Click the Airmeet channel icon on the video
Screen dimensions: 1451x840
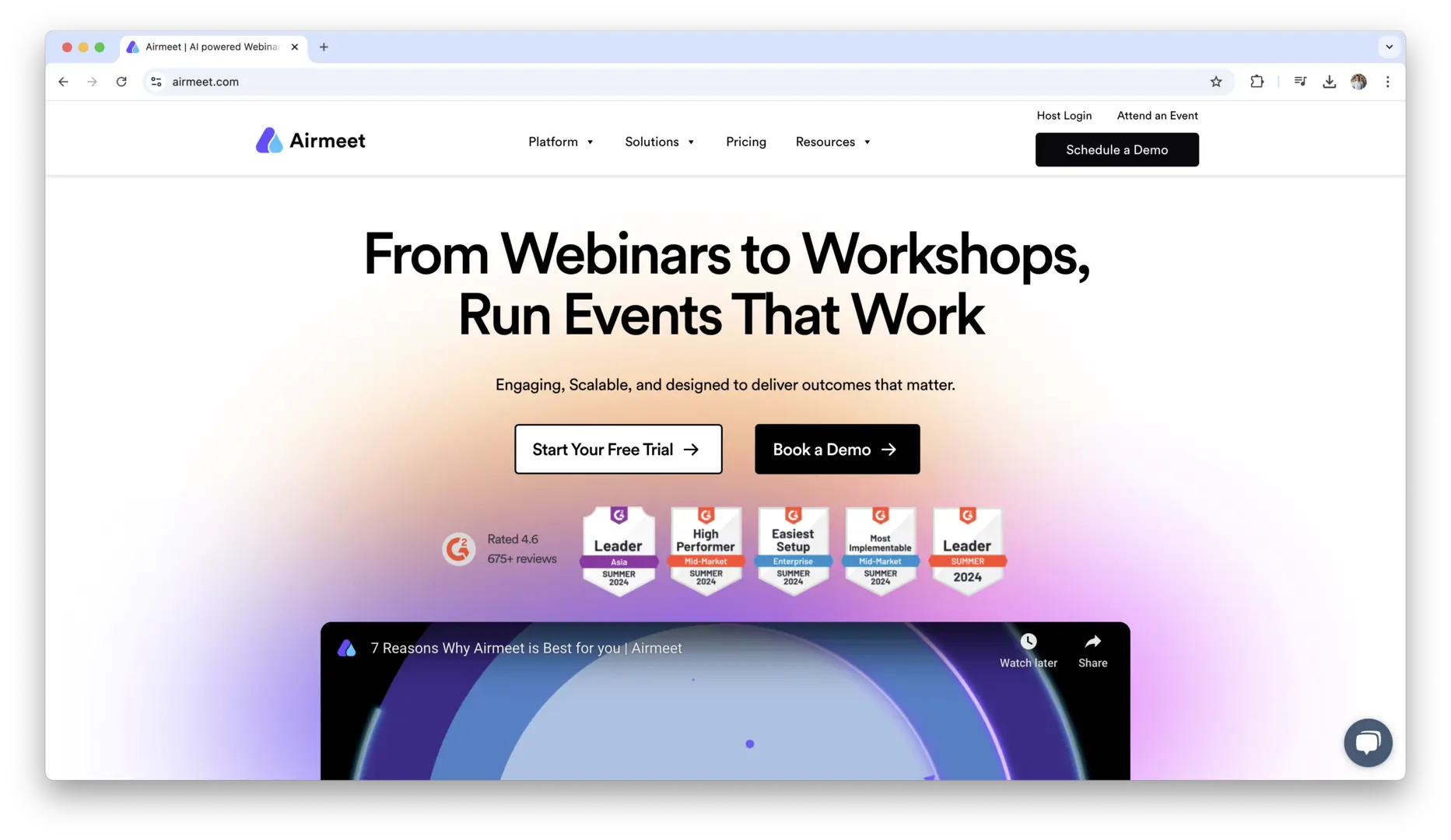click(x=347, y=649)
